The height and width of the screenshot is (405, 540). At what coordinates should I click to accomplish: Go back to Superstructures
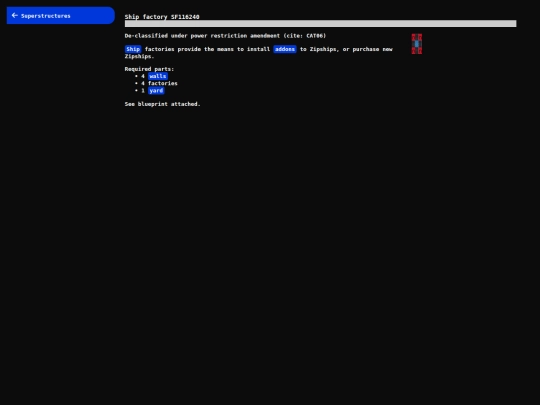(61, 15)
